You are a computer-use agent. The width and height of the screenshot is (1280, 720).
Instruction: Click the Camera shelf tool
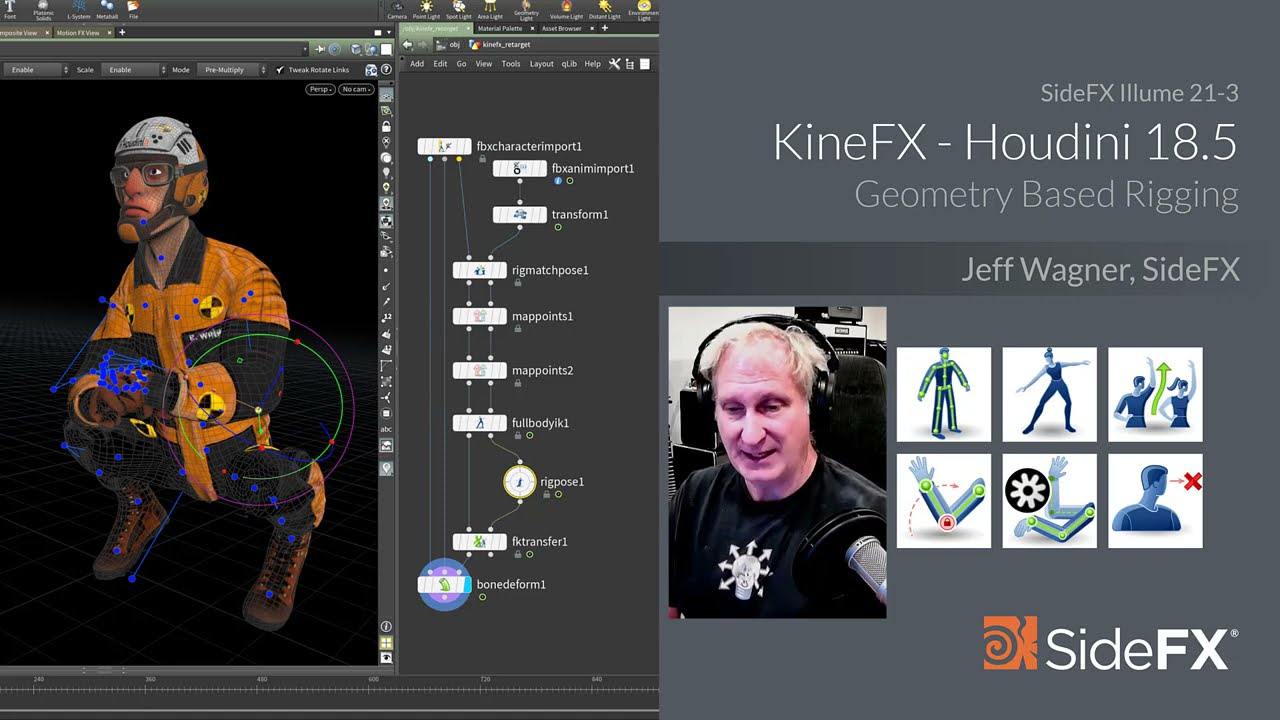(x=397, y=9)
